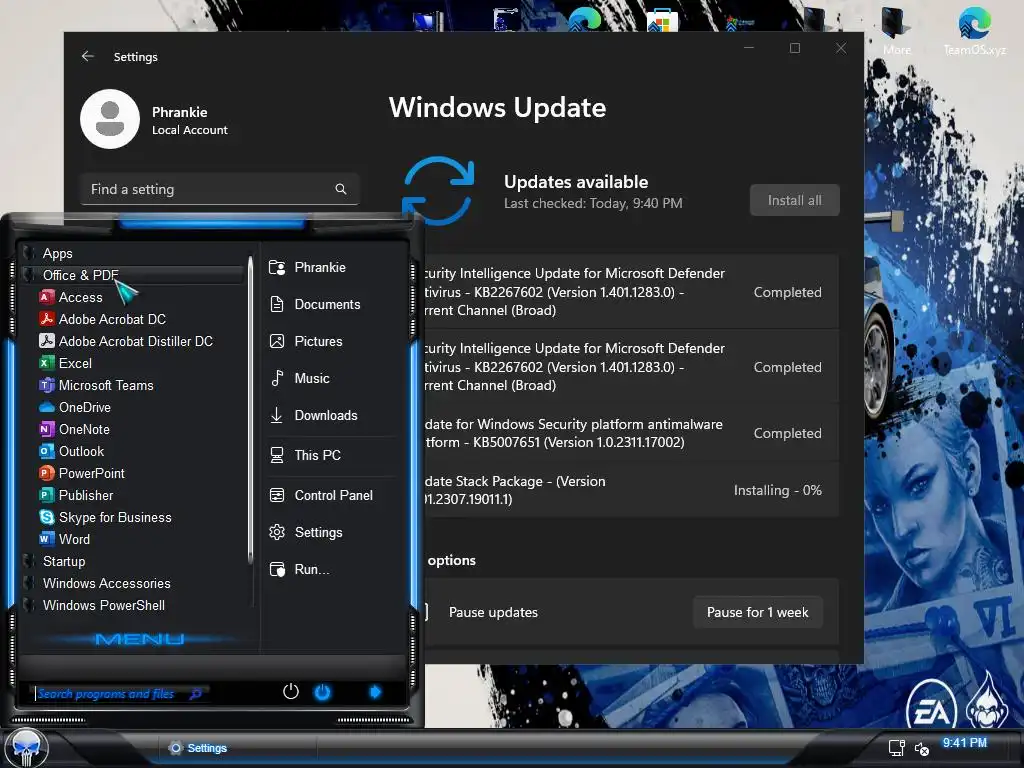
Task: Click the network tray icon
Action: (897, 748)
